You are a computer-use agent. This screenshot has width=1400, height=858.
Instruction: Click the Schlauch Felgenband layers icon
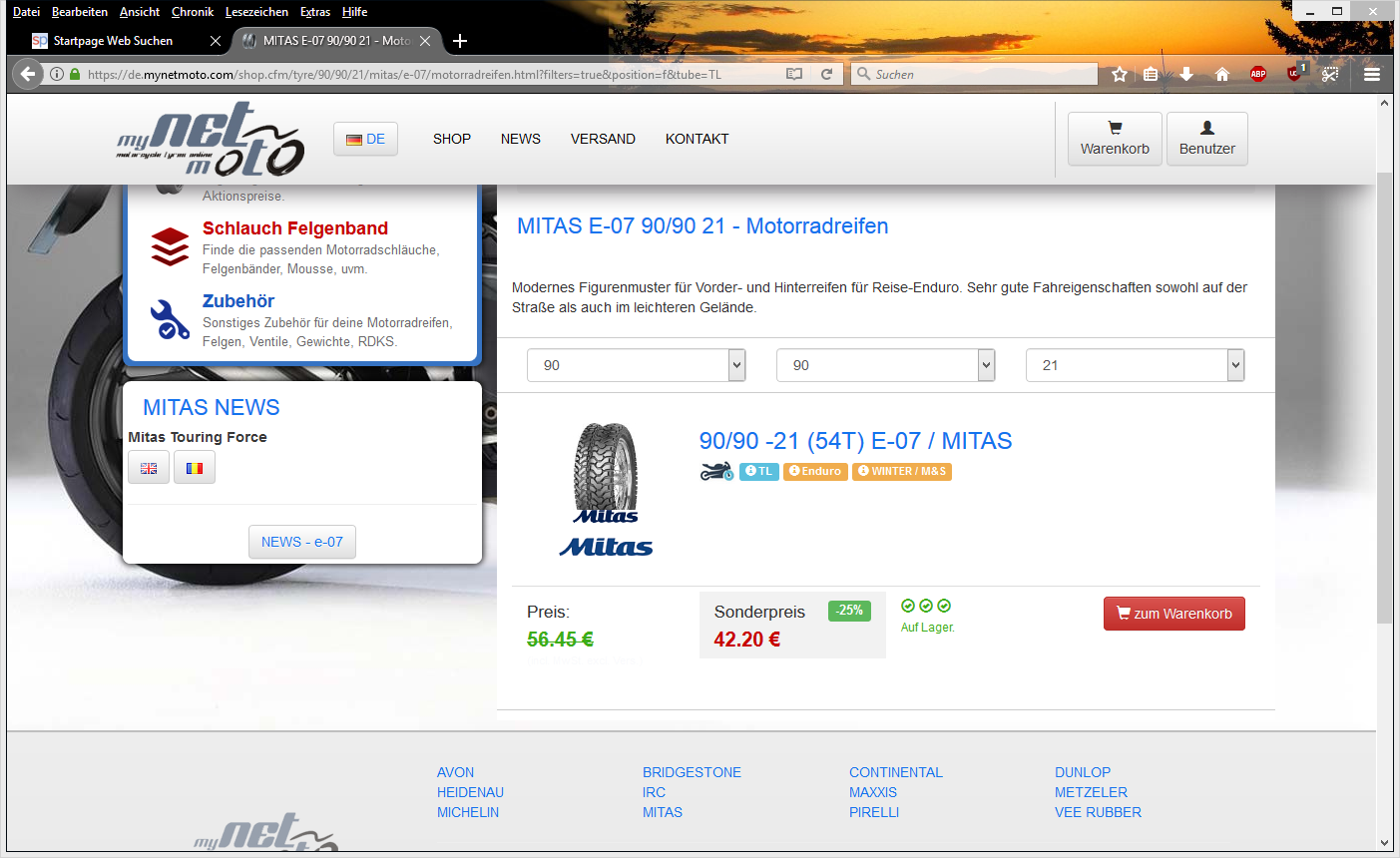170,247
